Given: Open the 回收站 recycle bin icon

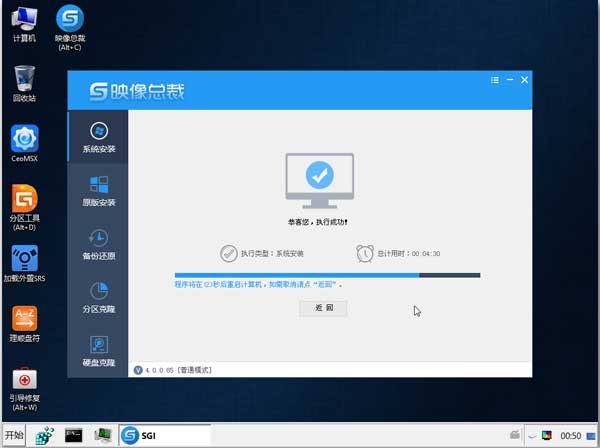Looking at the screenshot, I should pyautogui.click(x=24, y=84).
